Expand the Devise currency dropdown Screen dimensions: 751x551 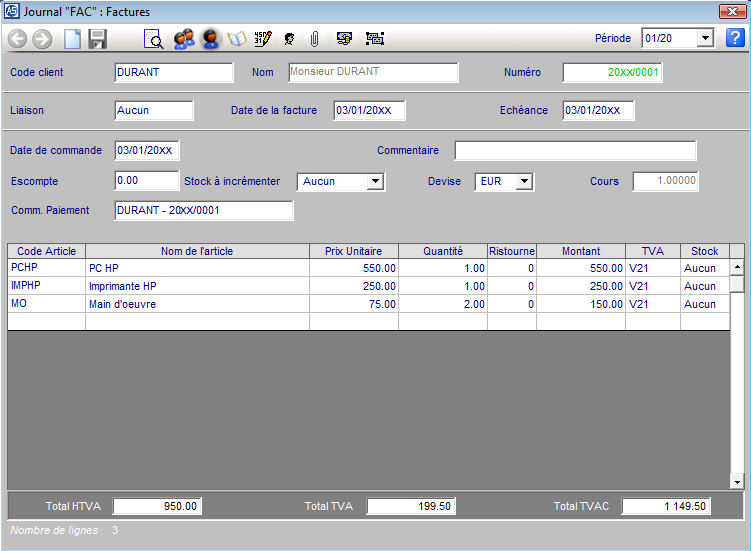tap(524, 182)
